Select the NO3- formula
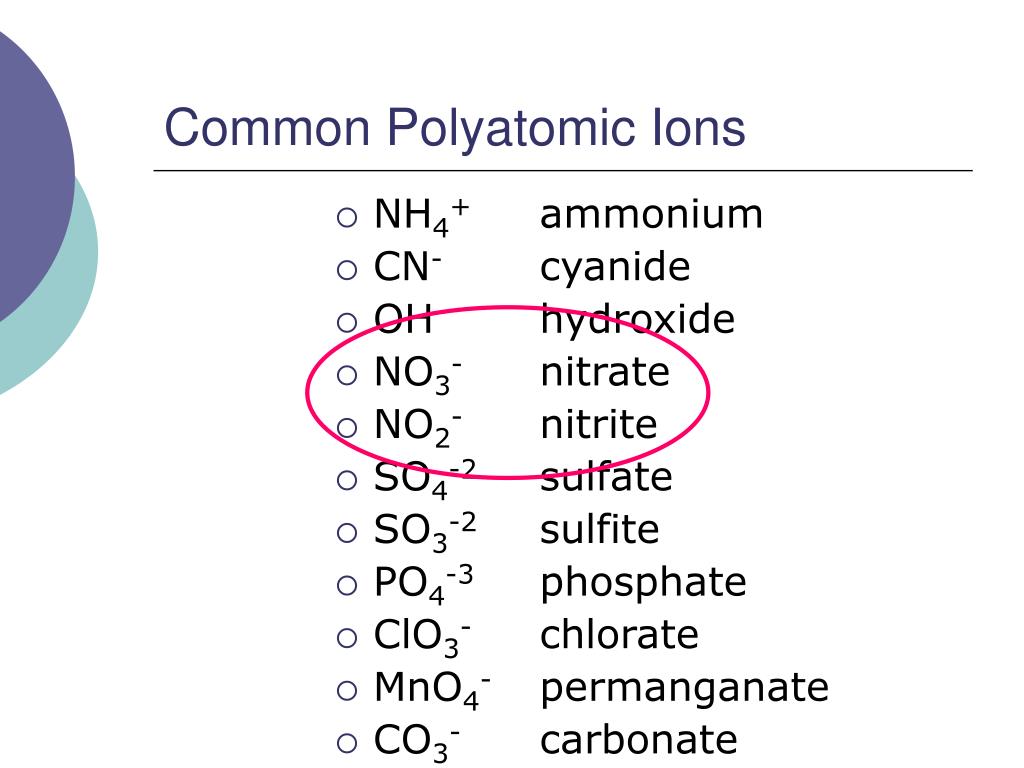1024x768 pixels. click(418, 376)
